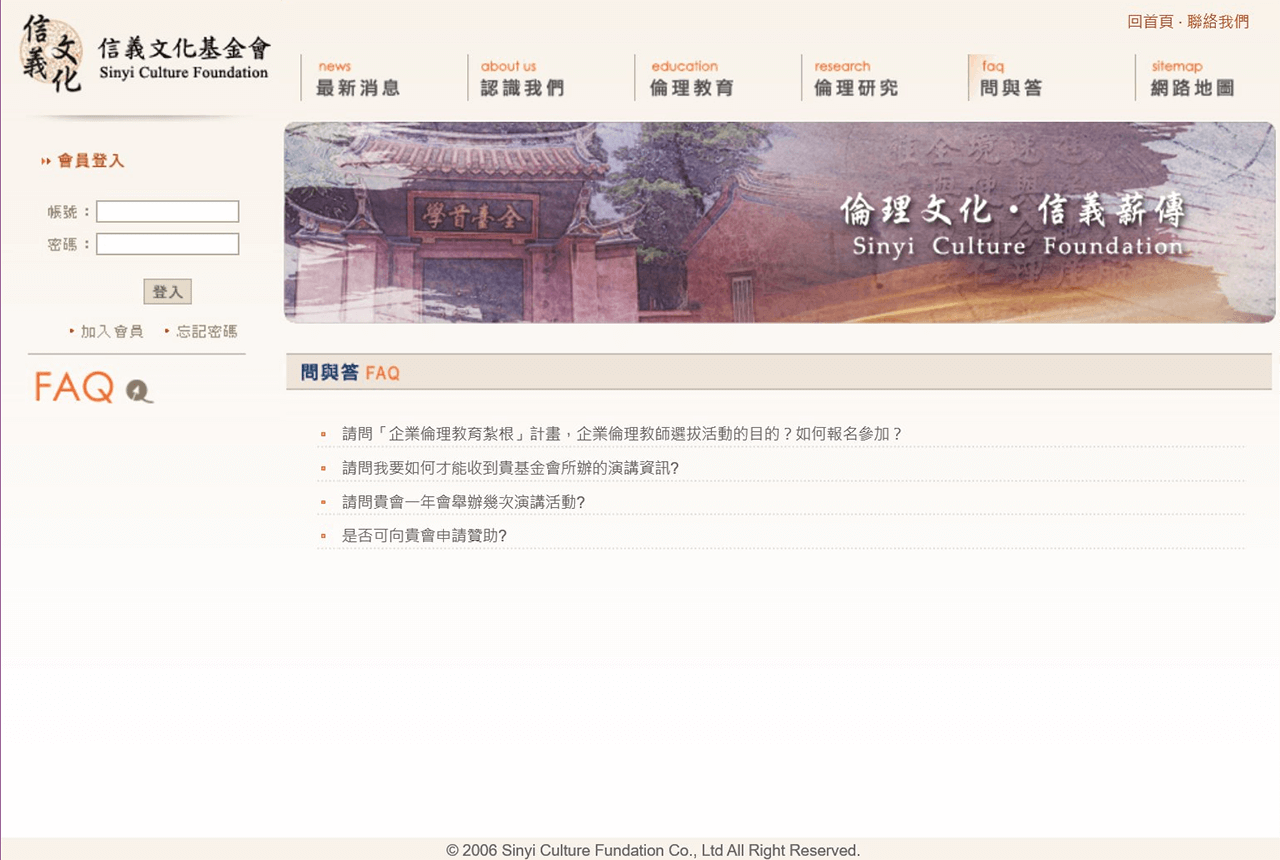Image resolution: width=1280 pixels, height=860 pixels.
Task: Open the 聯絡我們 contact link
Action: 1218,21
